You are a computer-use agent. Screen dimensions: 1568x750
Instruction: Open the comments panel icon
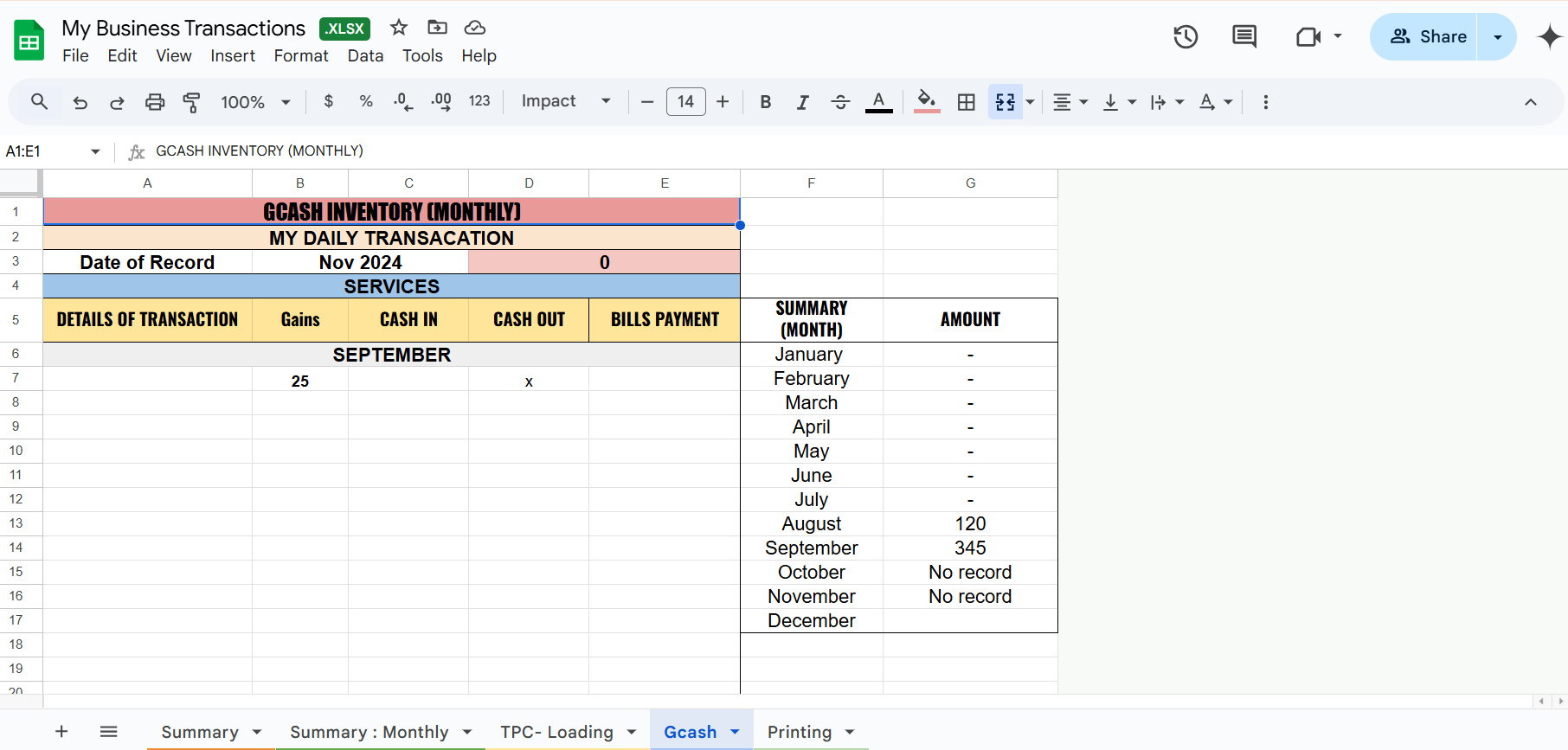[1244, 36]
